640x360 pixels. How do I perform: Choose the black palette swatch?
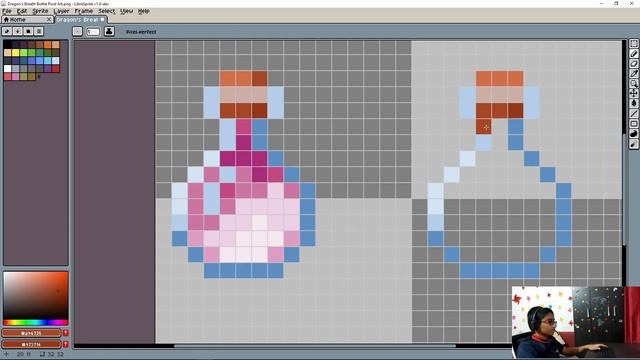pos(7,44)
